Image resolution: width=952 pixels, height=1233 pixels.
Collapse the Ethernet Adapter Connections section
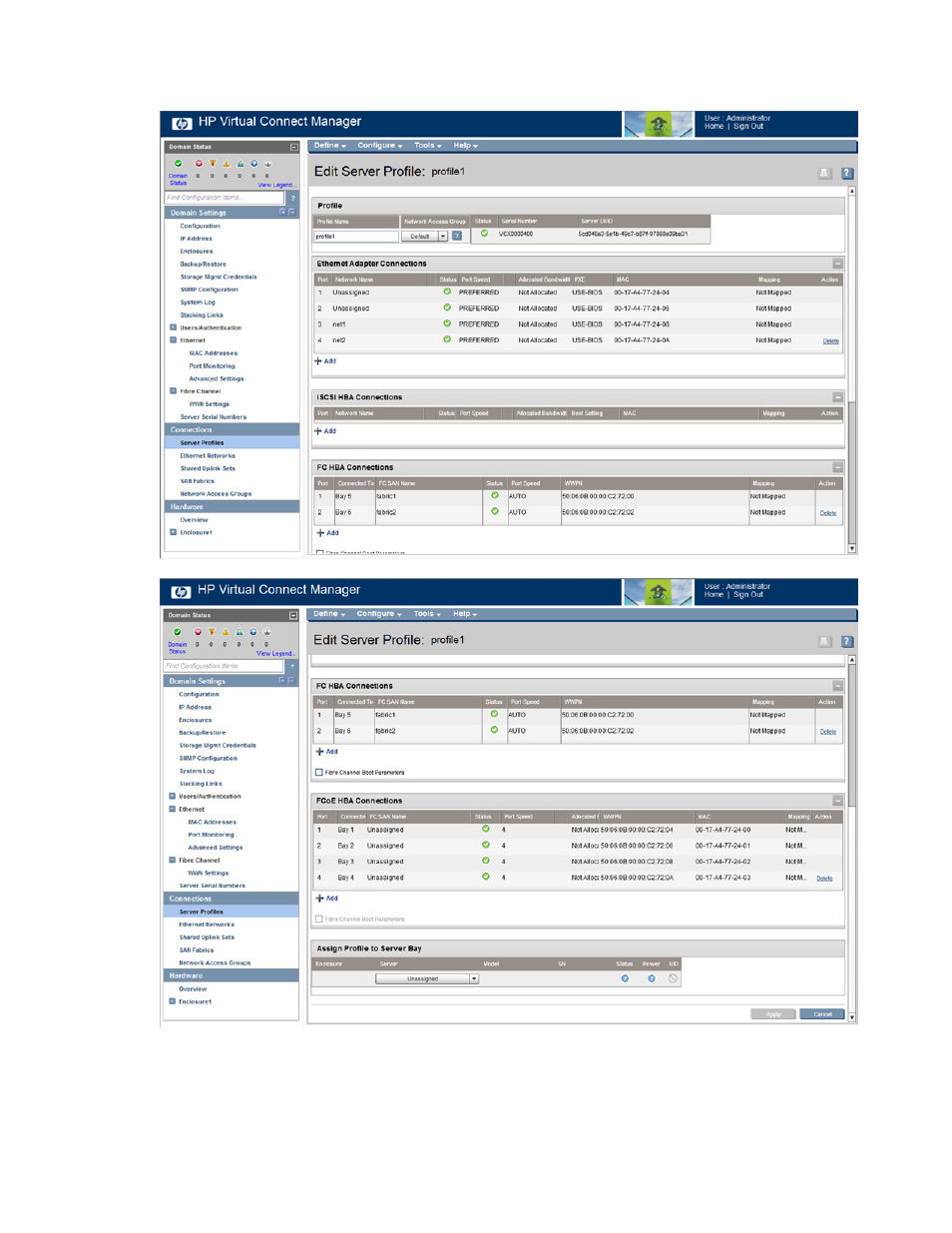(838, 264)
